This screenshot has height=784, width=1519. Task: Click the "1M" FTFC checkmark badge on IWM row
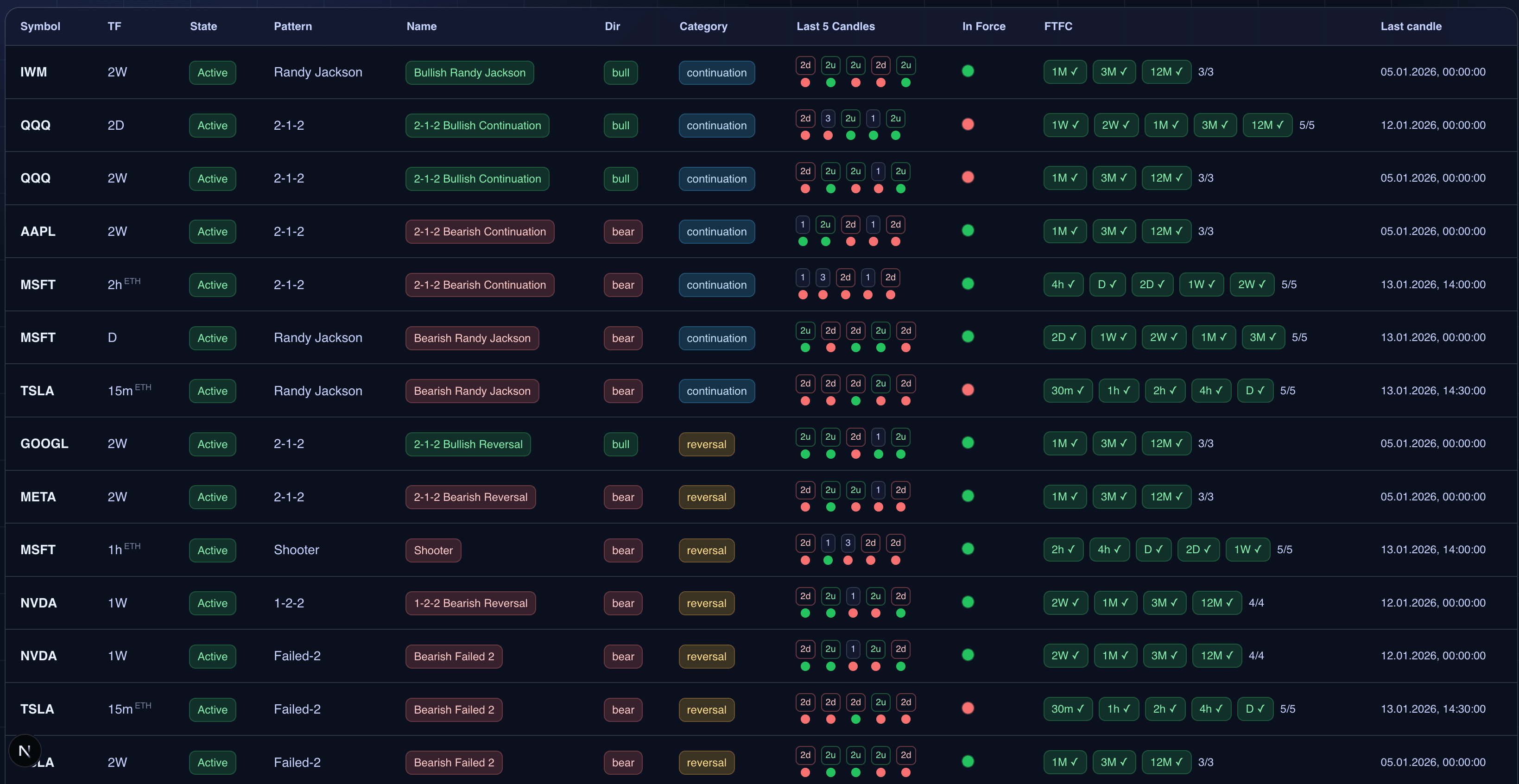pyautogui.click(x=1065, y=71)
